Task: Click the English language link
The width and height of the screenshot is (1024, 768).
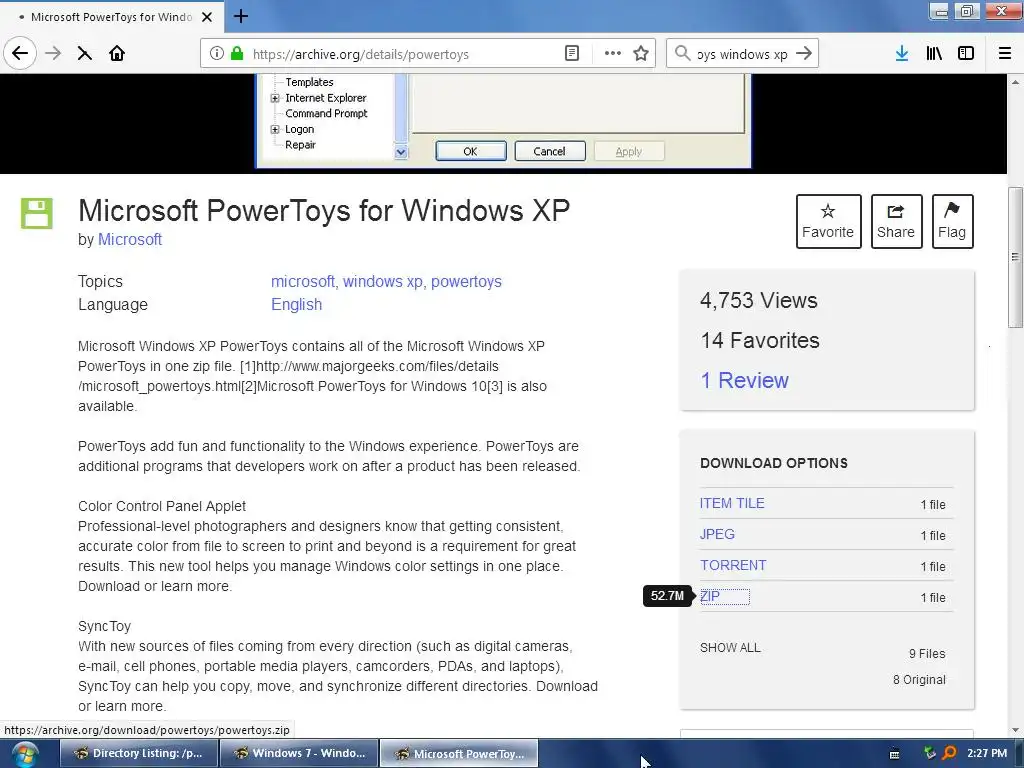Action: pos(296,305)
